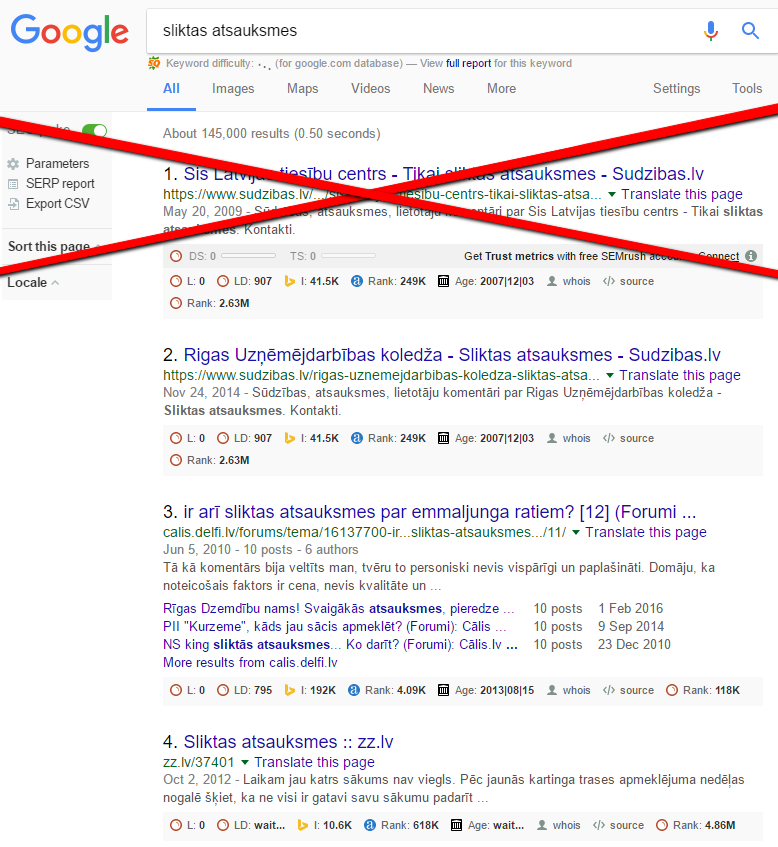The height and width of the screenshot is (847, 778).
Task: Toggle the SEOquake green switch off
Action: pyautogui.click(x=95, y=130)
